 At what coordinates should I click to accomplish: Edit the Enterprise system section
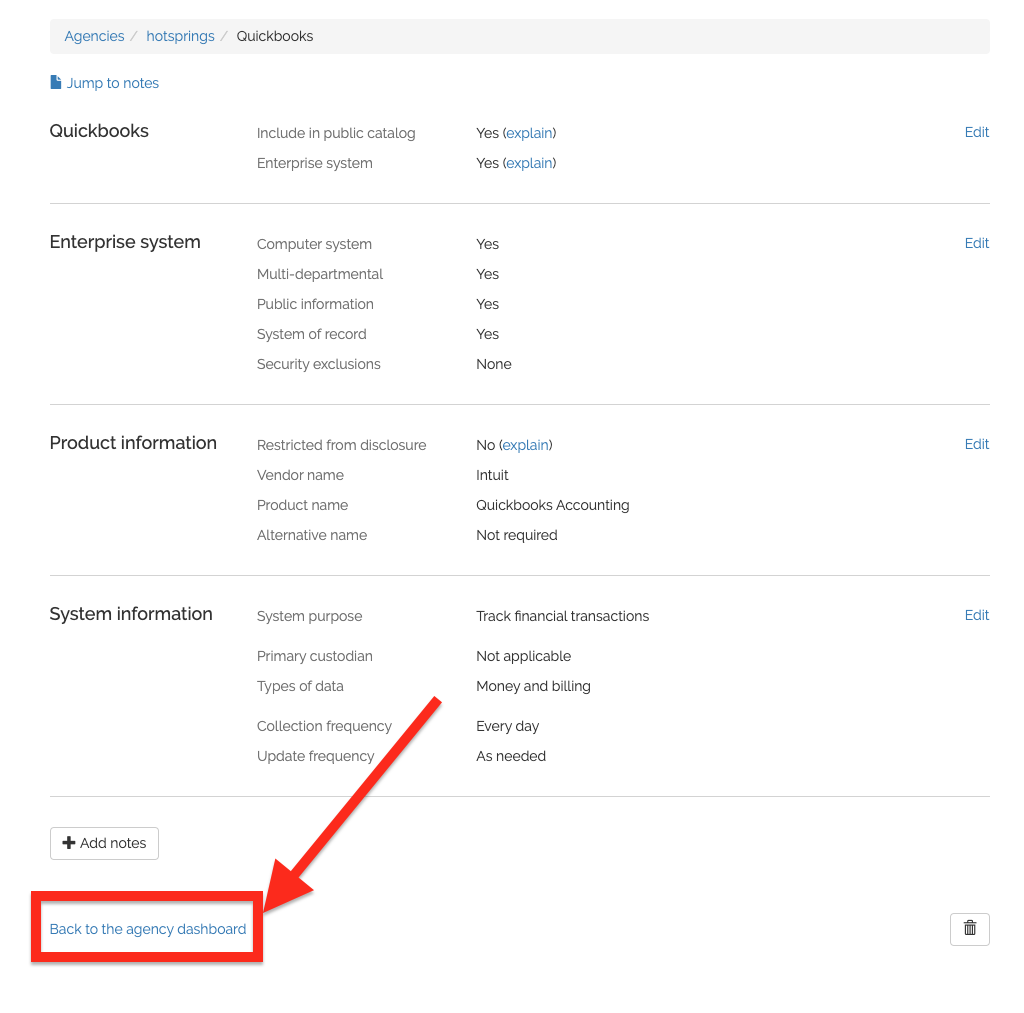(x=976, y=243)
